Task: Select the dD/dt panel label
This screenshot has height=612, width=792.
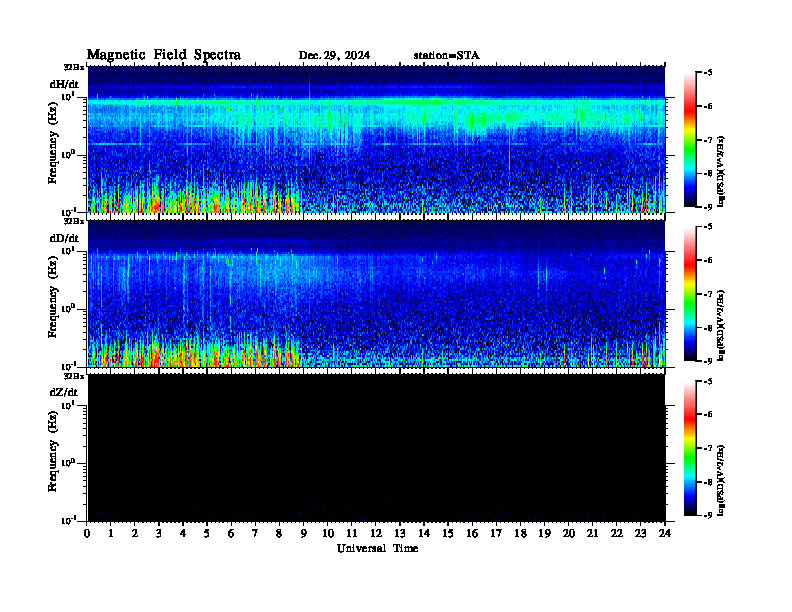Action: tap(64, 238)
